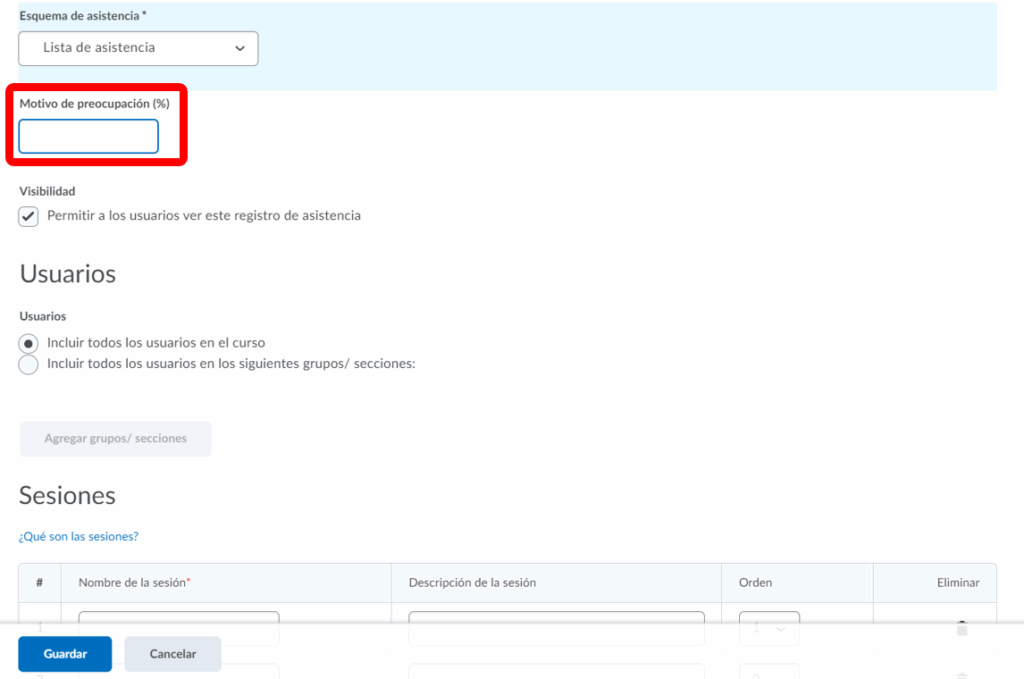Delete first session using the trash icon
Image resolution: width=1024 pixels, height=679 pixels.
(x=961, y=627)
